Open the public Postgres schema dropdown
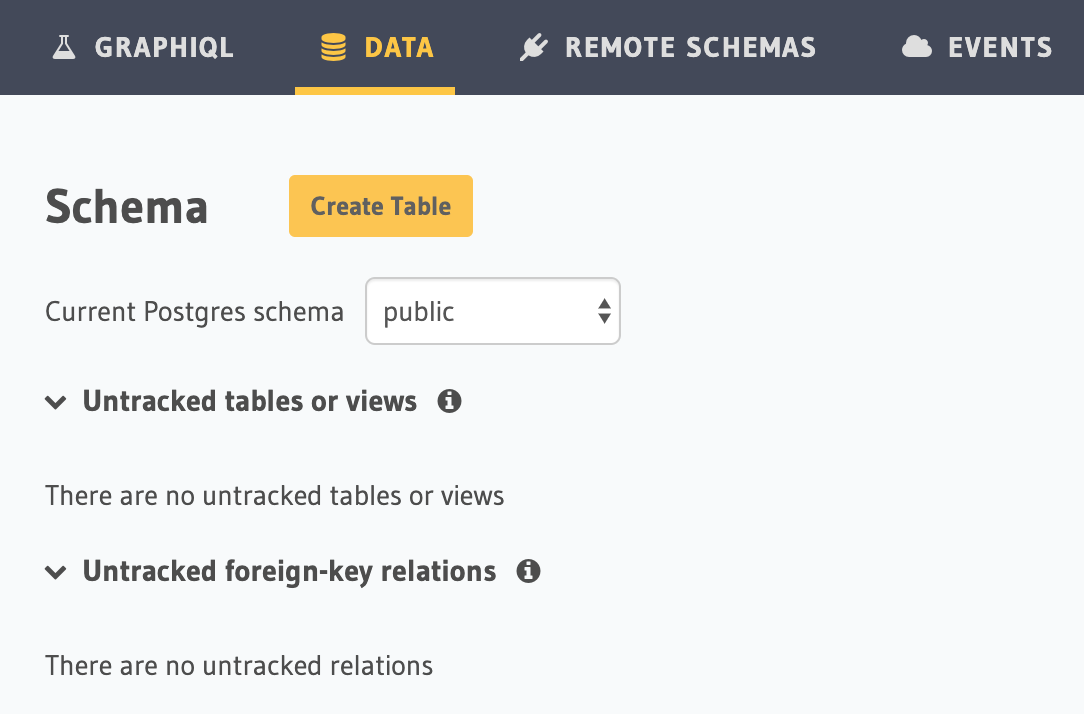 480,312
